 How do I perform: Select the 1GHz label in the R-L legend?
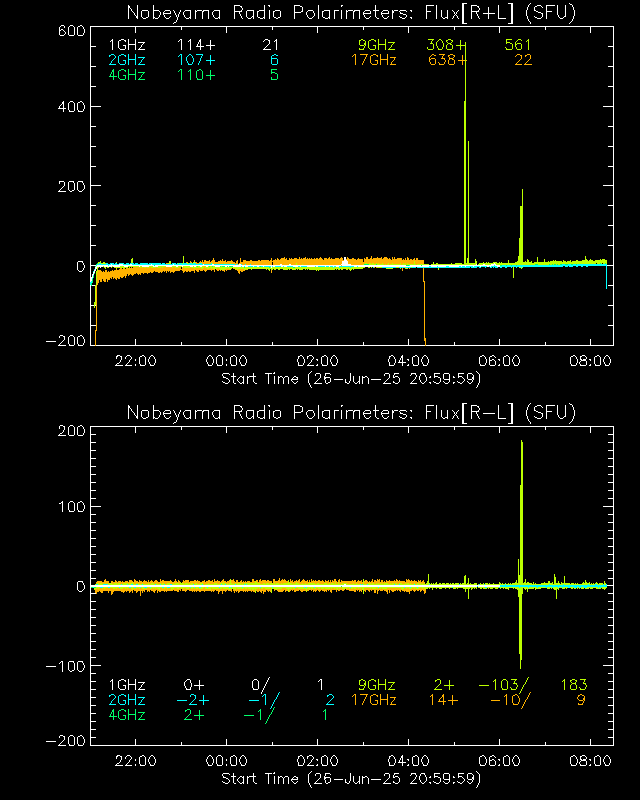pyautogui.click(x=127, y=685)
